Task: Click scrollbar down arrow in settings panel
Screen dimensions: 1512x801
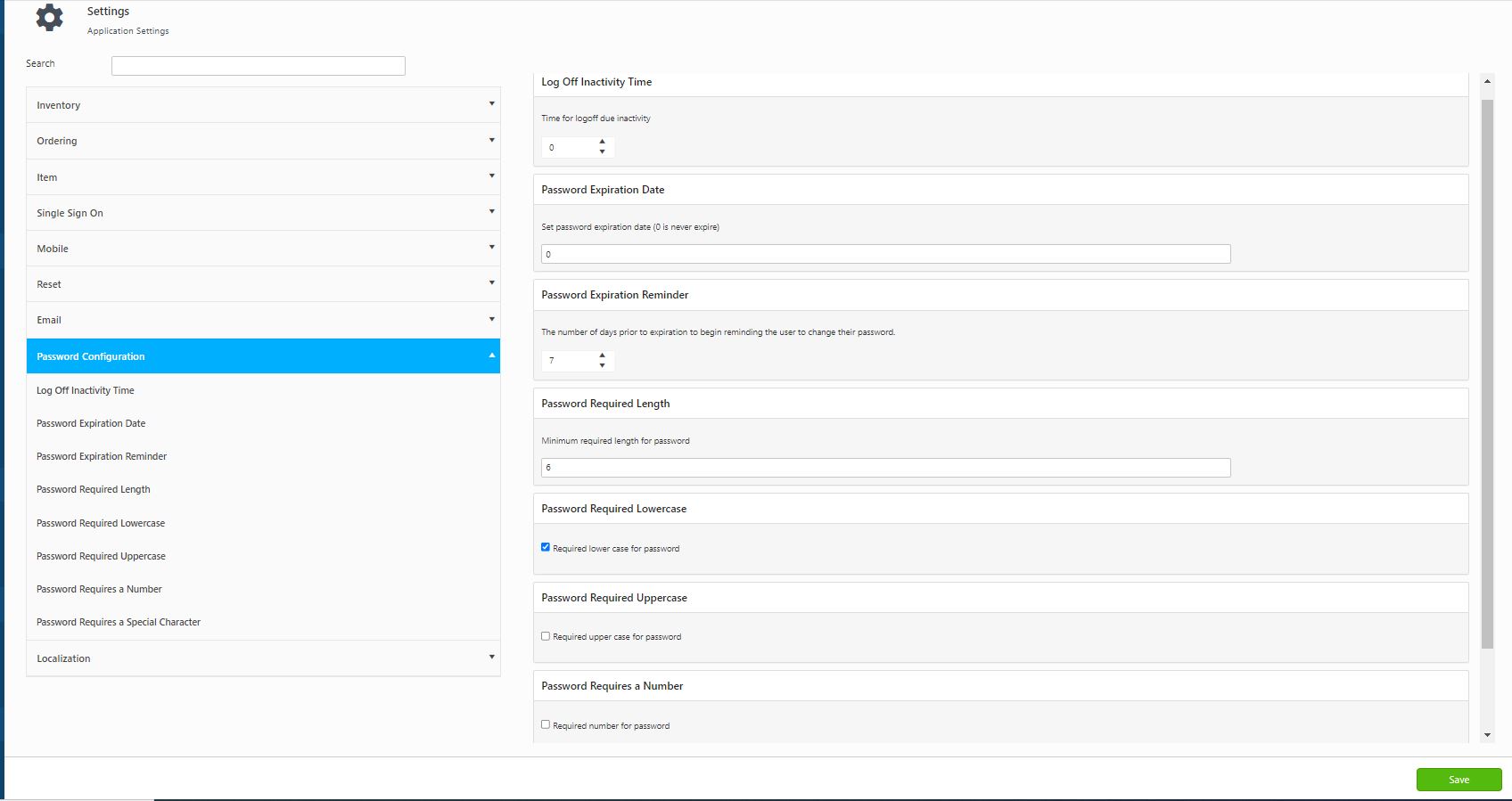Action: pos(1486,735)
